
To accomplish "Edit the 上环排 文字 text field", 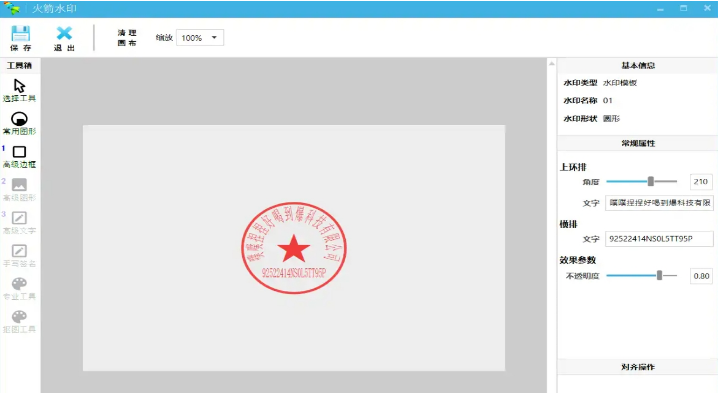I will click(659, 203).
